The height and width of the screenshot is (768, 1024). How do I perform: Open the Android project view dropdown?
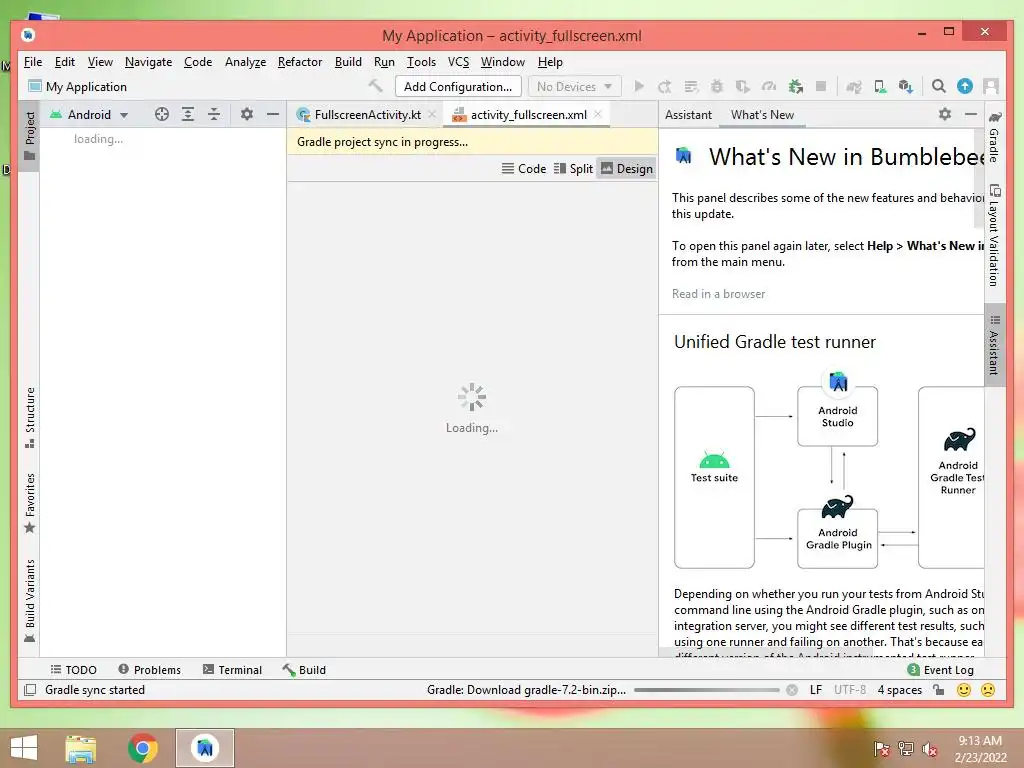click(x=89, y=114)
